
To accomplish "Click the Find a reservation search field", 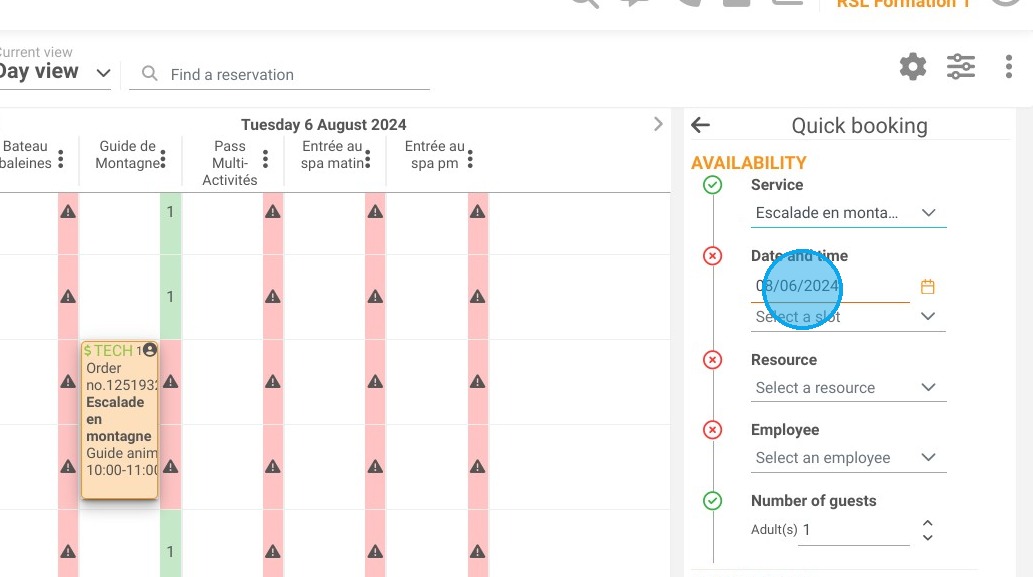I will click(x=279, y=74).
